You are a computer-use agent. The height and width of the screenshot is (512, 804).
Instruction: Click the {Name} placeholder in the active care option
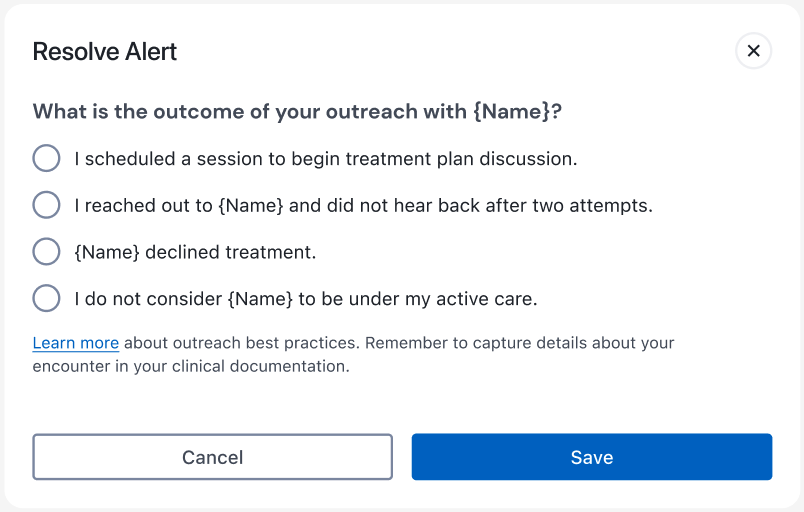(x=261, y=298)
